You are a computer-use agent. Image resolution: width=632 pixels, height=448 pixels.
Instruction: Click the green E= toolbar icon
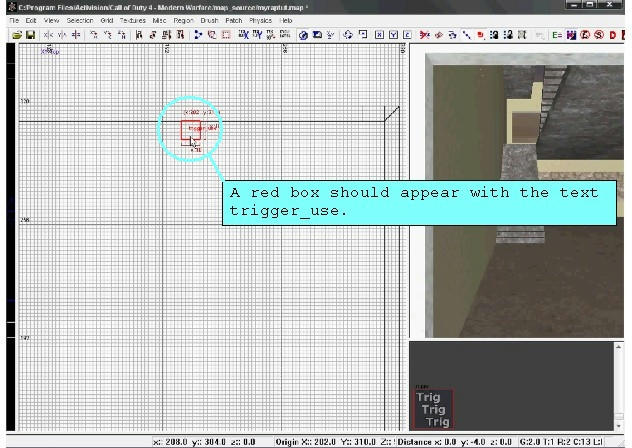click(557, 35)
